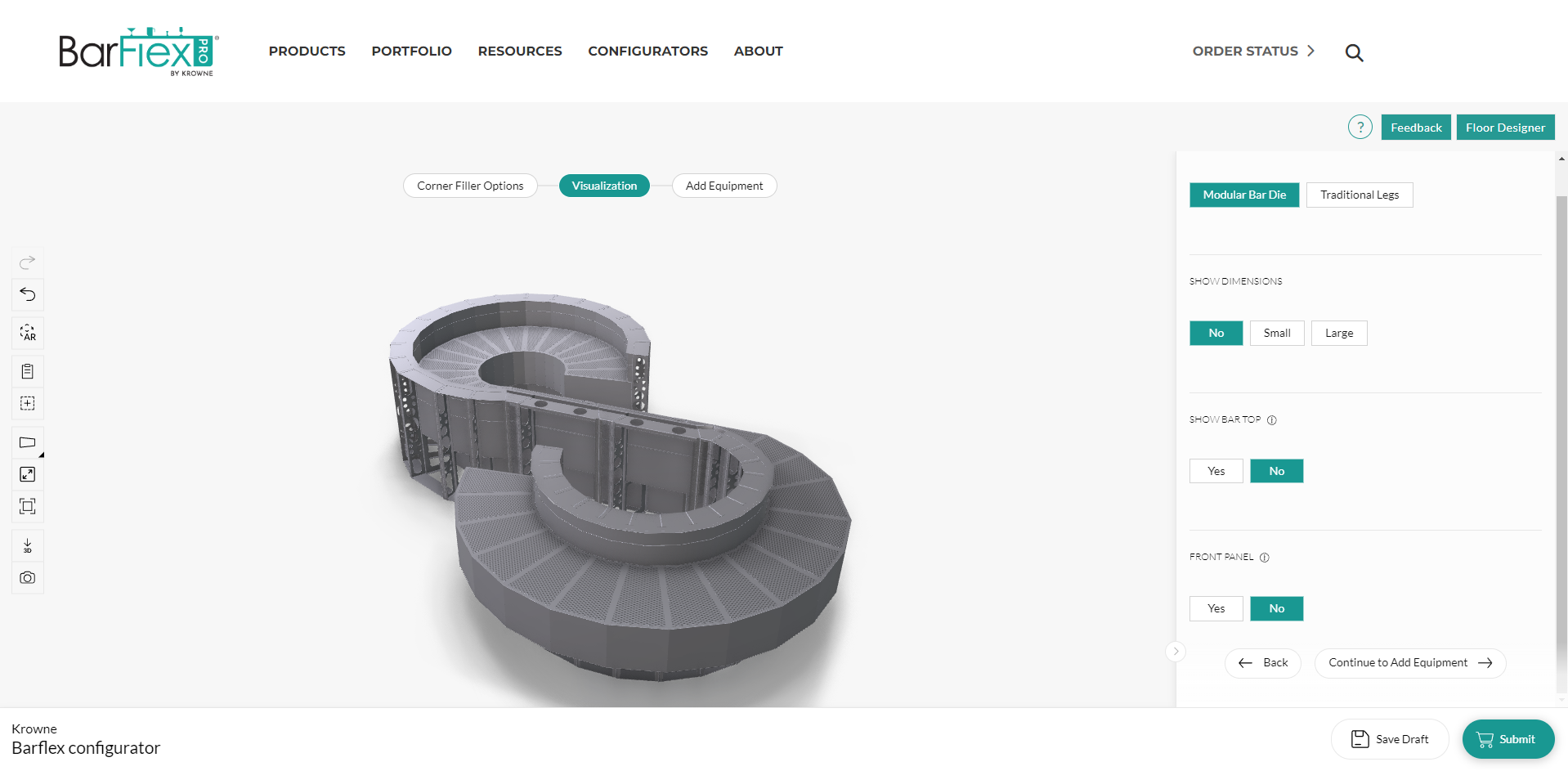Open the help question mark icon
Screen dimensions: 1568x771
coord(1360,128)
